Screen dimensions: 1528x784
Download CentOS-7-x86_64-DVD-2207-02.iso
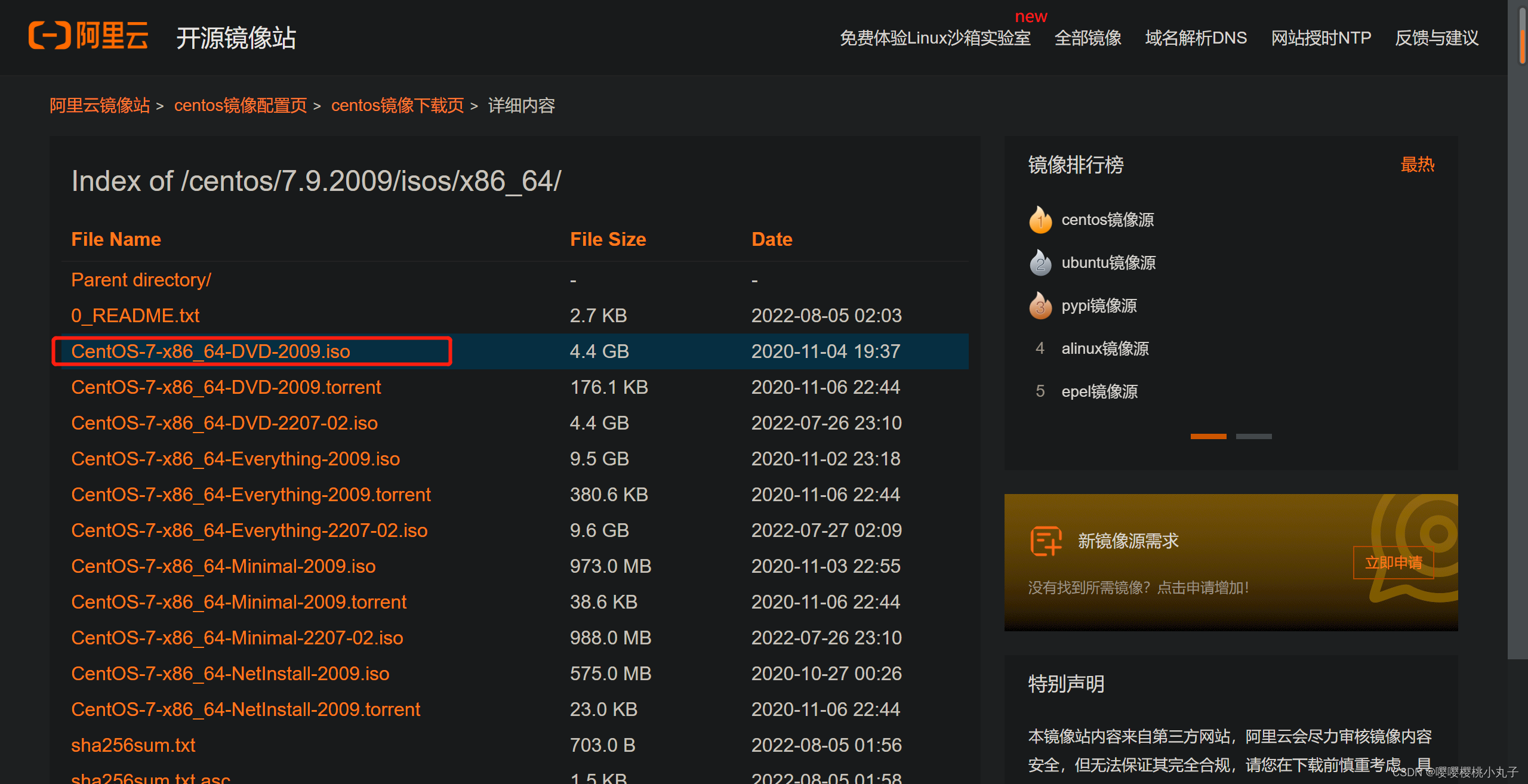(224, 423)
